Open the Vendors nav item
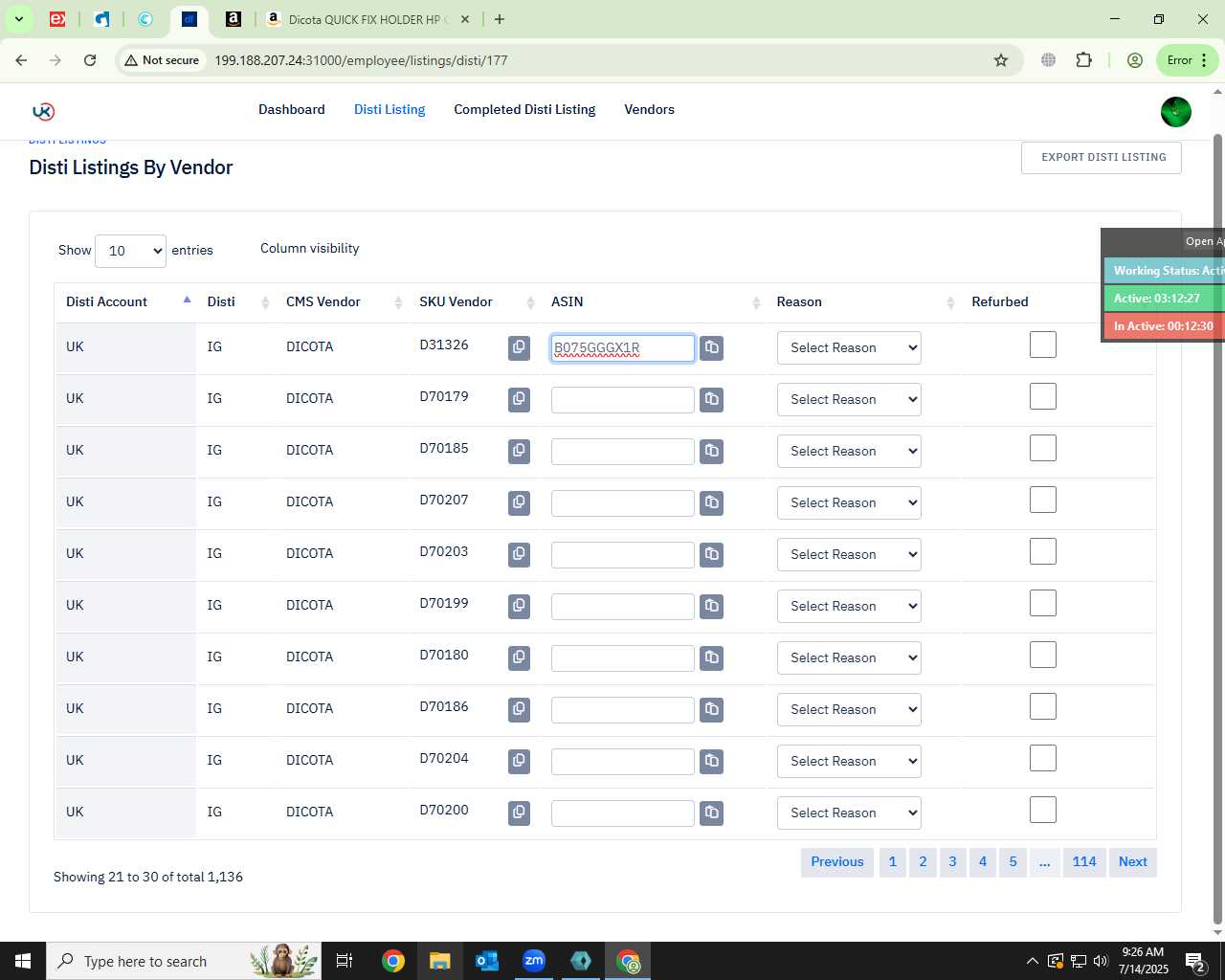Image resolution: width=1225 pixels, height=980 pixels. pyautogui.click(x=649, y=109)
